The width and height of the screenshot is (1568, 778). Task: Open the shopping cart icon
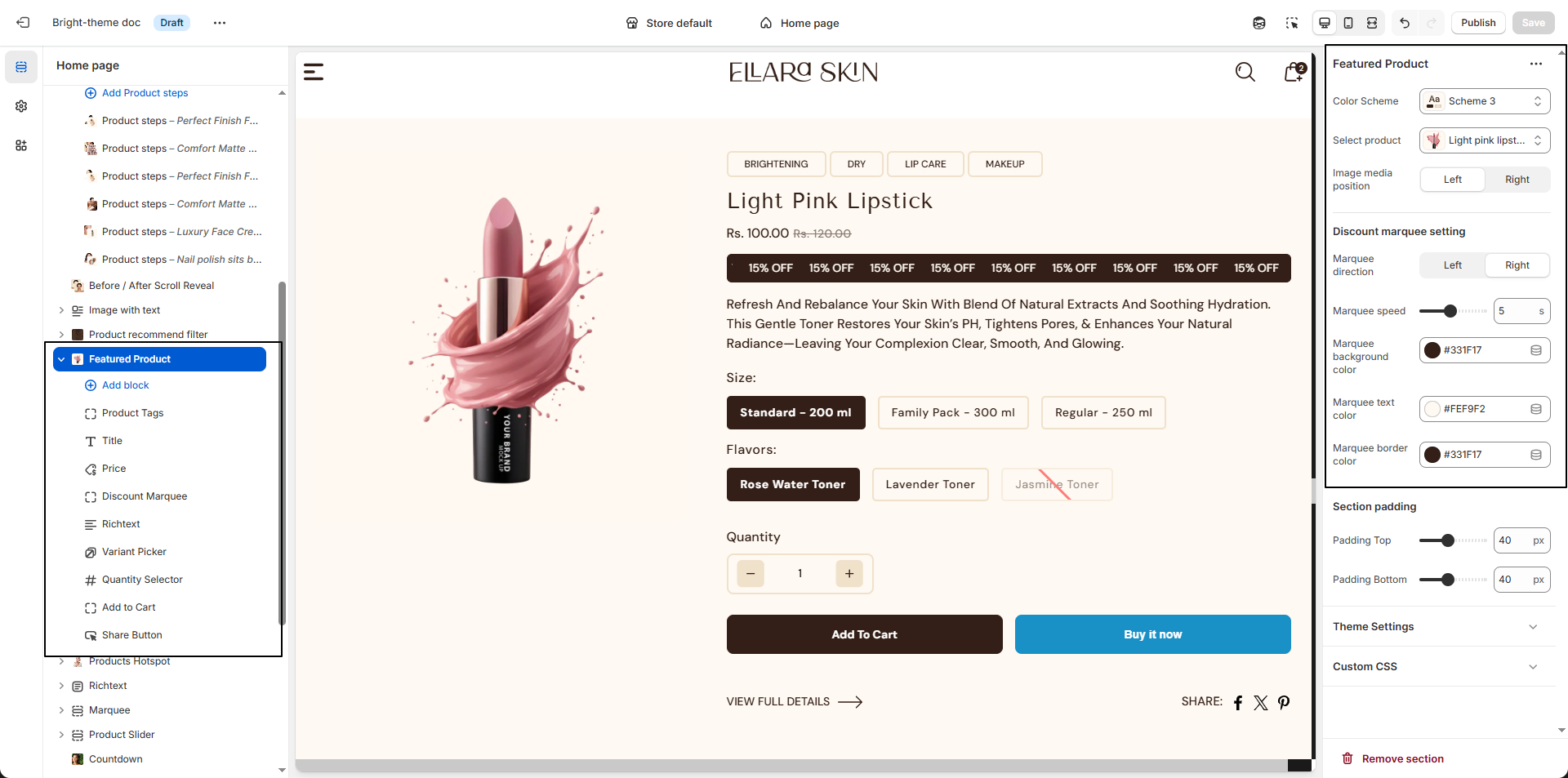tap(1294, 72)
